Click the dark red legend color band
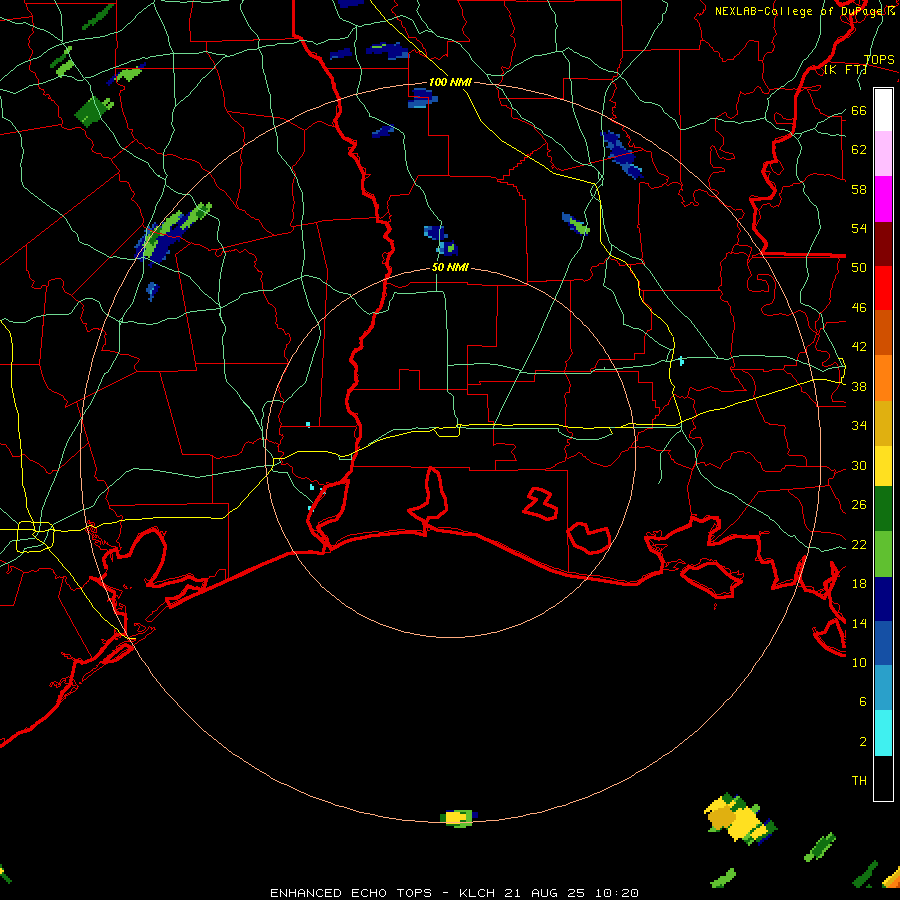Image resolution: width=900 pixels, height=900 pixels. tap(883, 243)
